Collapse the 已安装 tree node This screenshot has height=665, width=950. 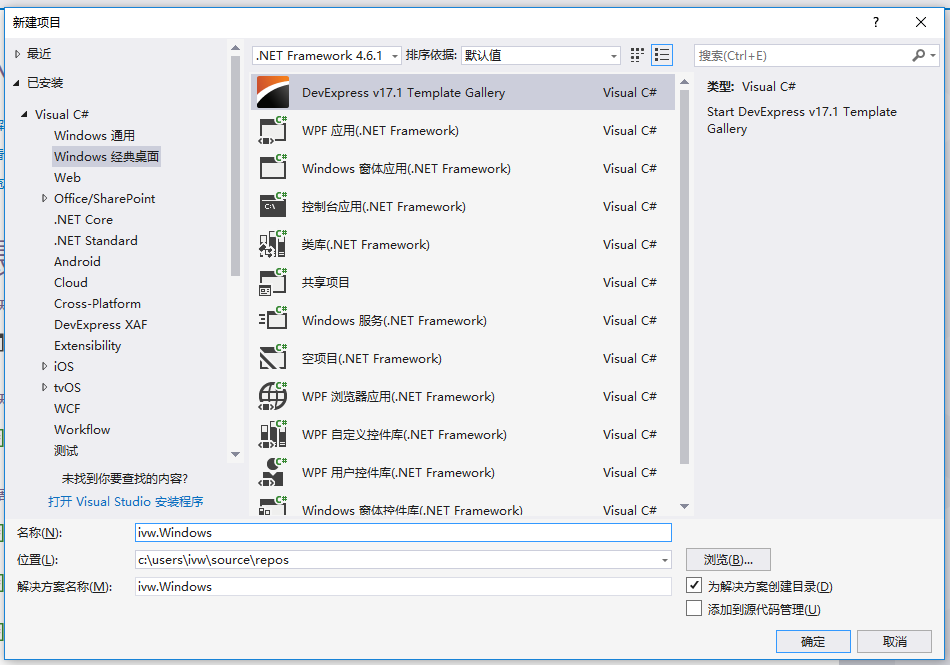[16, 83]
